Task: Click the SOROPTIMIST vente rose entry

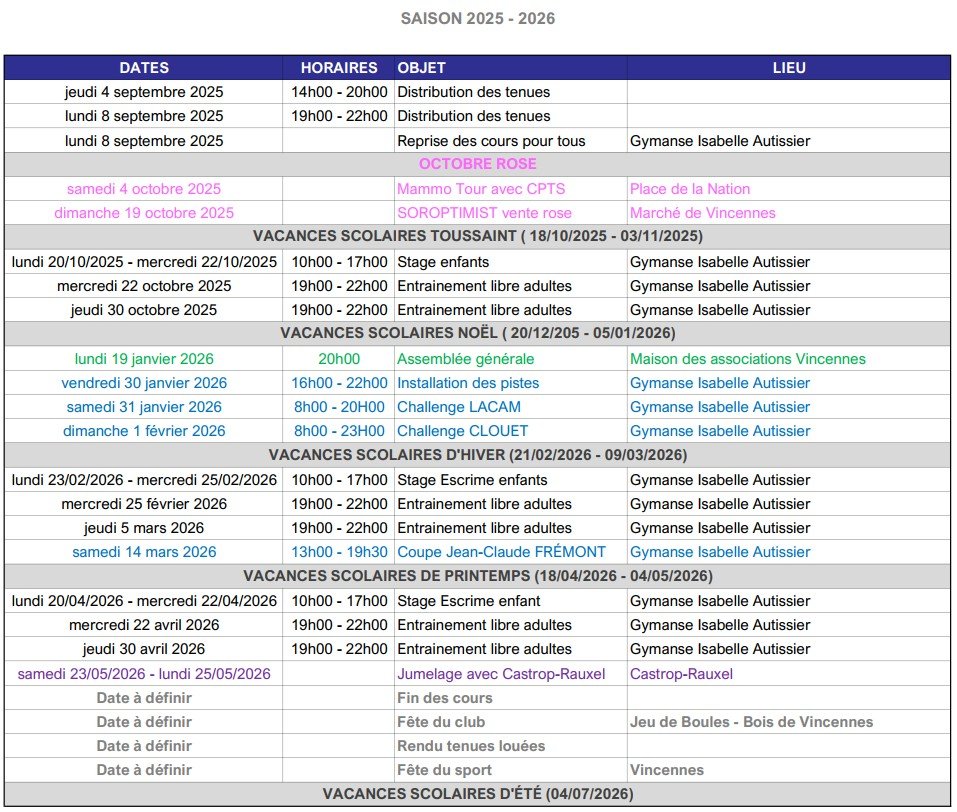Action: click(484, 213)
